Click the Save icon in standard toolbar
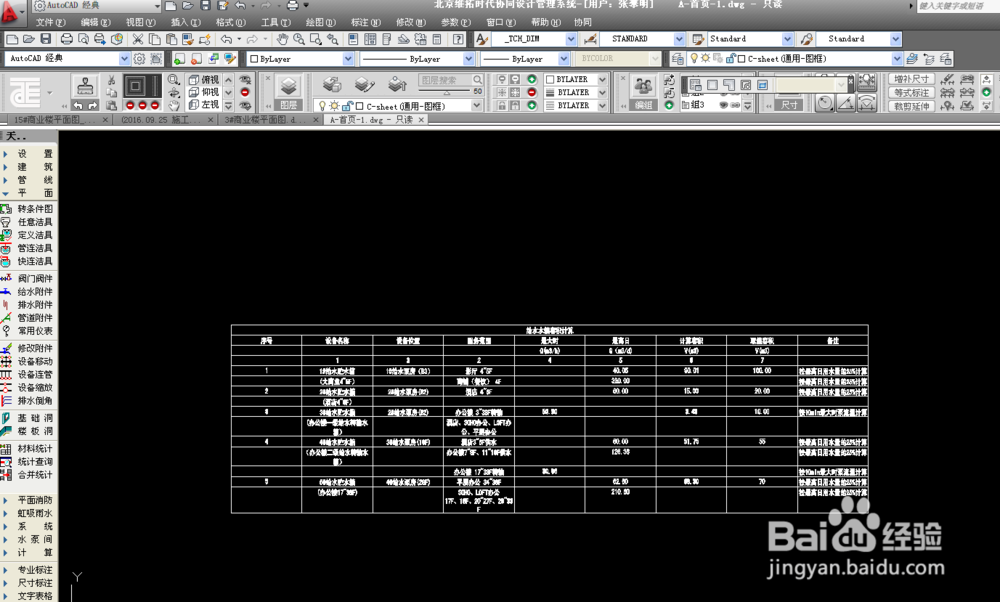This screenshot has width=1000, height=602. coord(46,39)
